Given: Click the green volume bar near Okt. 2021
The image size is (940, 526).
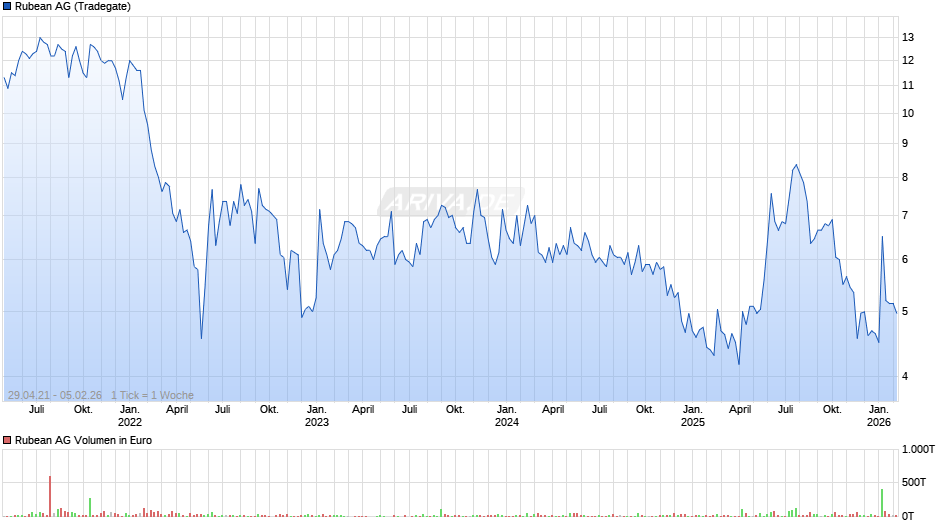Looking at the screenshot, I should point(89,507).
